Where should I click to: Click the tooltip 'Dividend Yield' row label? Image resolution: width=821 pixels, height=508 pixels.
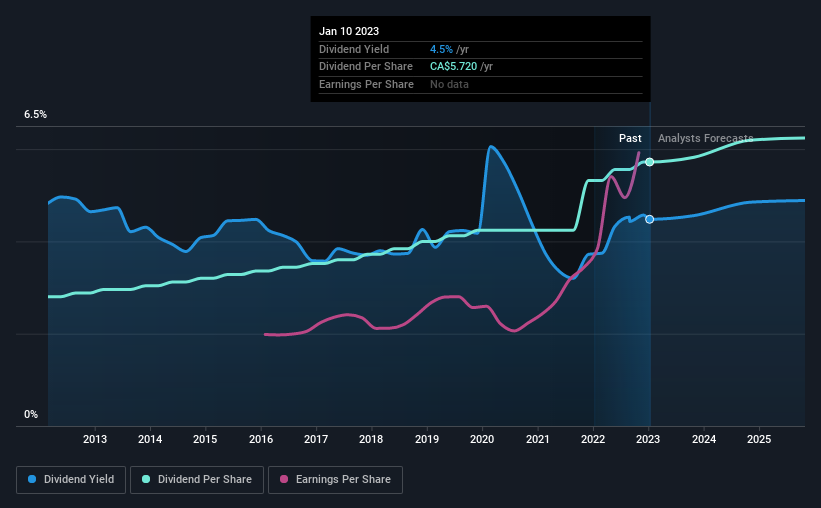pyautogui.click(x=354, y=49)
